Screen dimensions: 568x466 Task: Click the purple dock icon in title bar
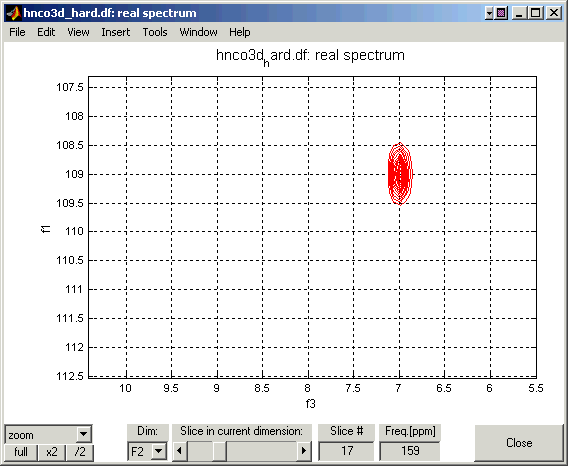(x=501, y=13)
